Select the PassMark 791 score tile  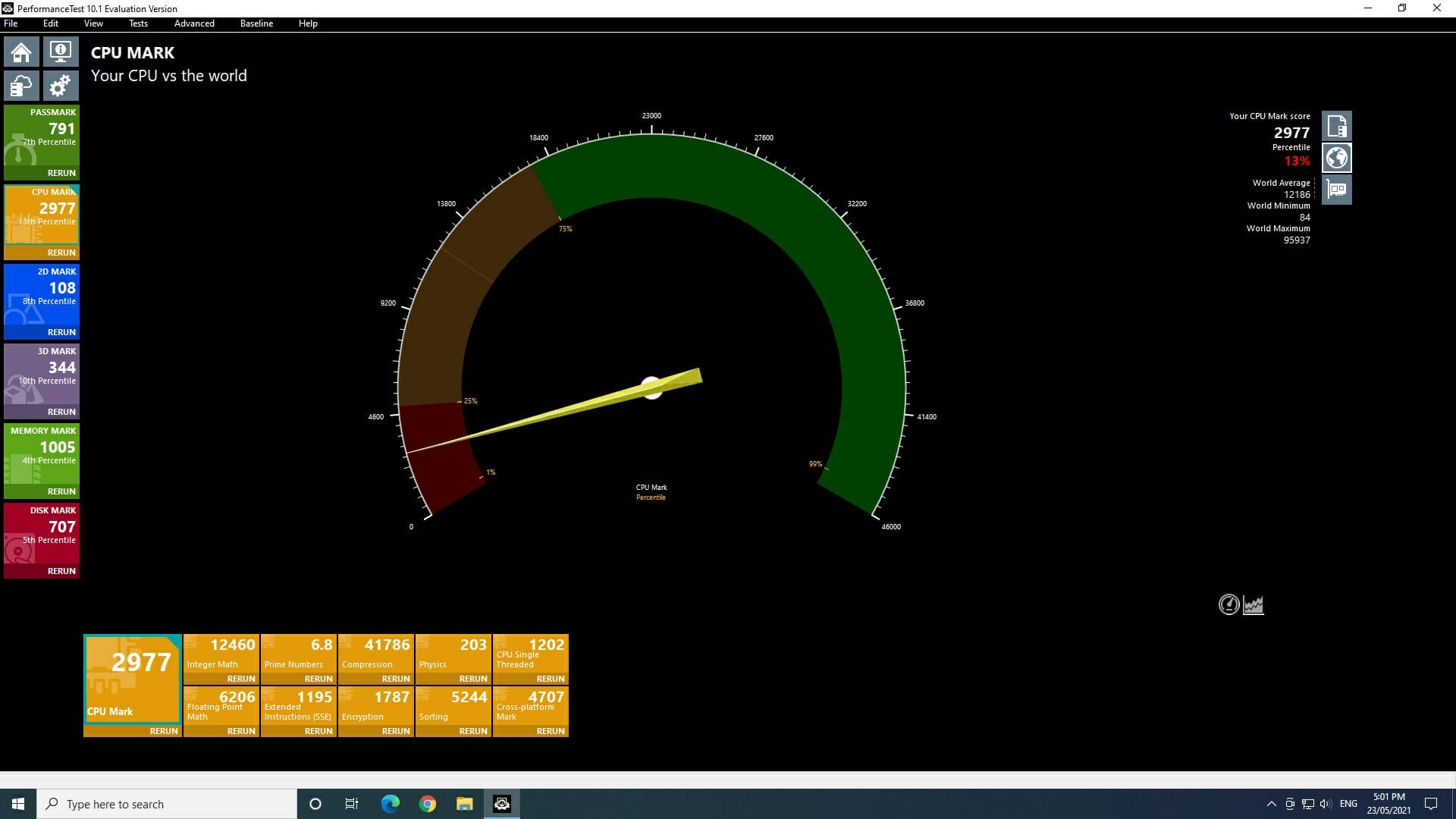(x=42, y=135)
